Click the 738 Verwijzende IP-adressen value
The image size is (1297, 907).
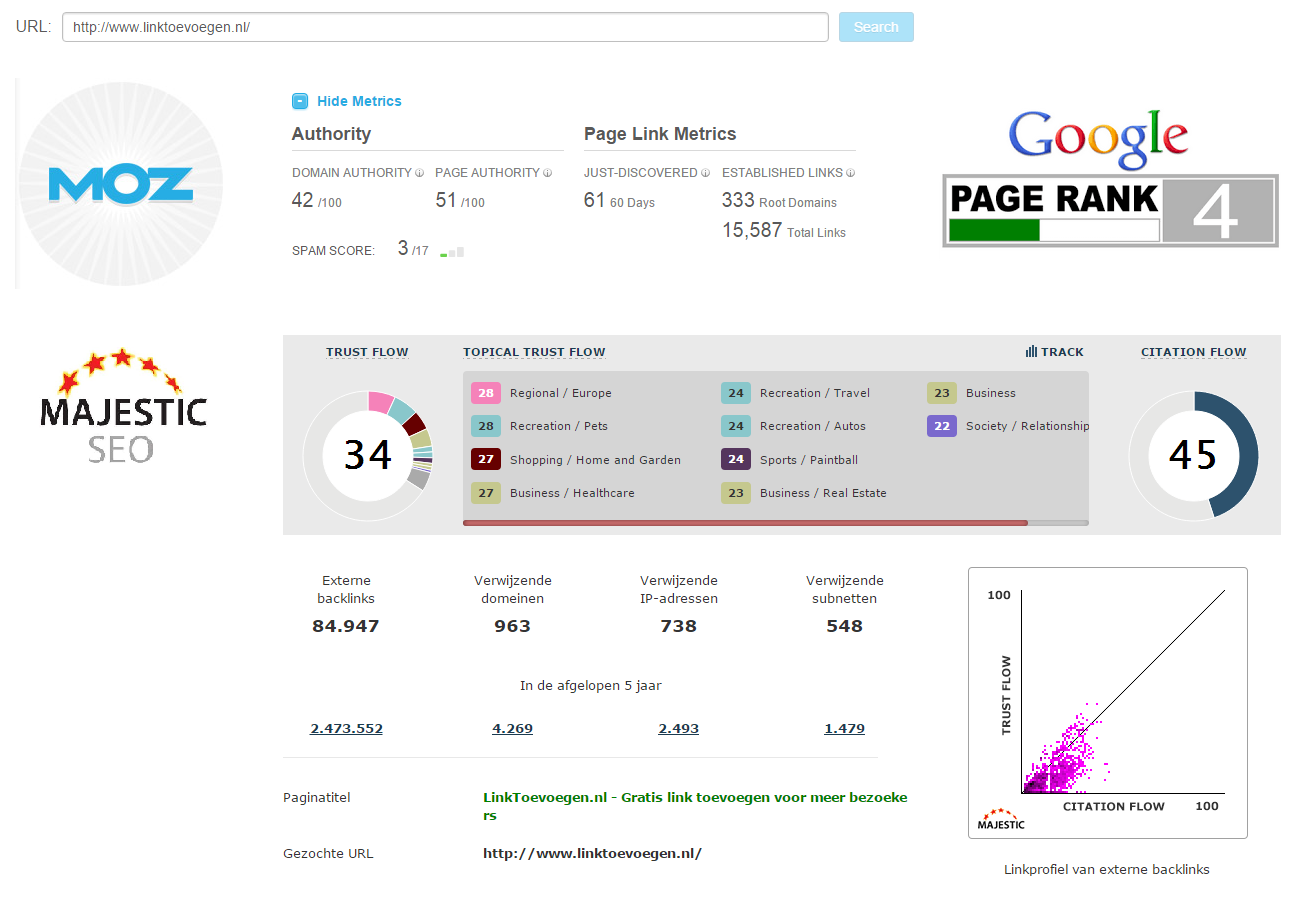coord(678,626)
